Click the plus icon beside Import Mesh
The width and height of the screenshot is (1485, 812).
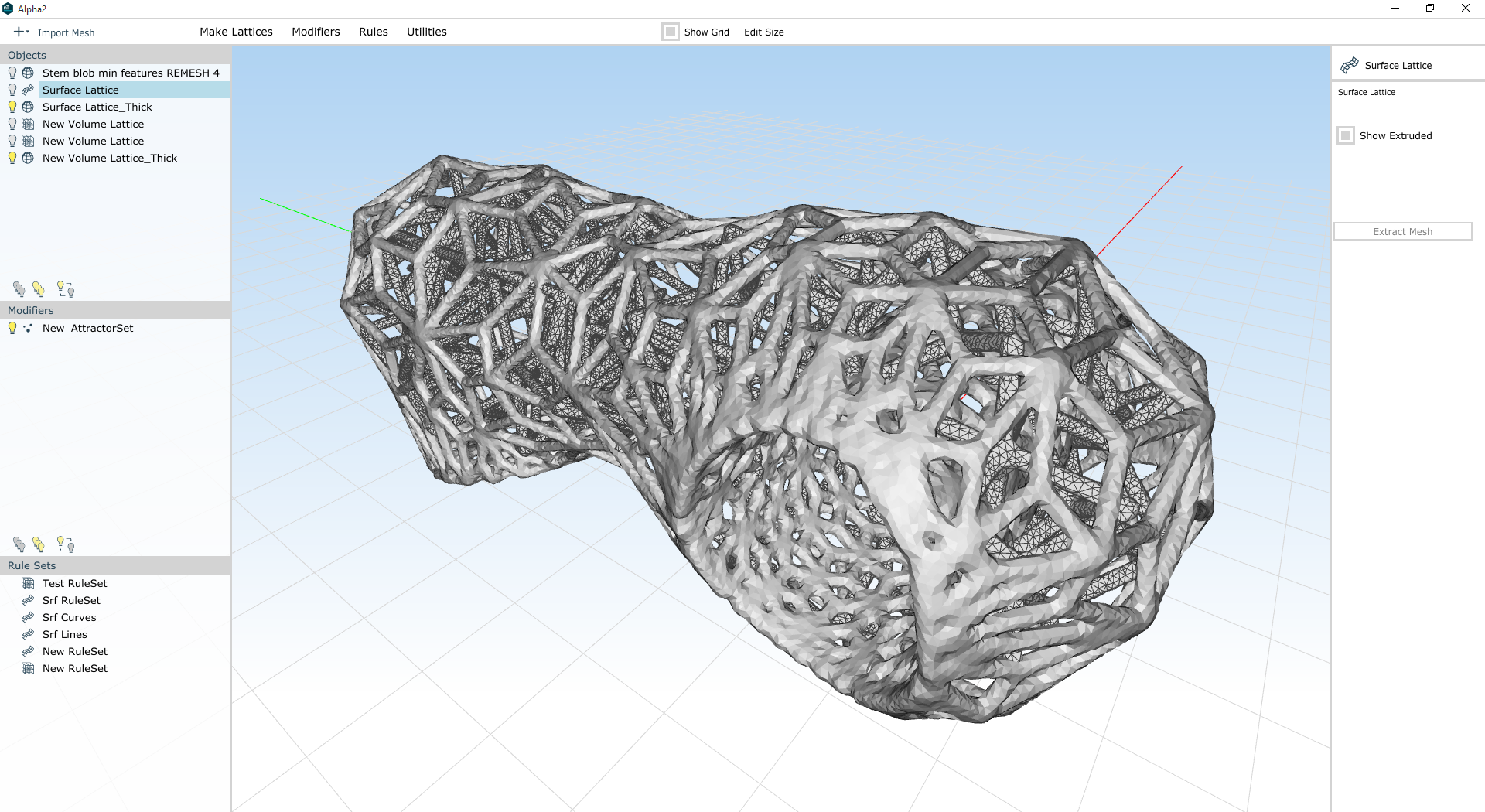(x=19, y=32)
